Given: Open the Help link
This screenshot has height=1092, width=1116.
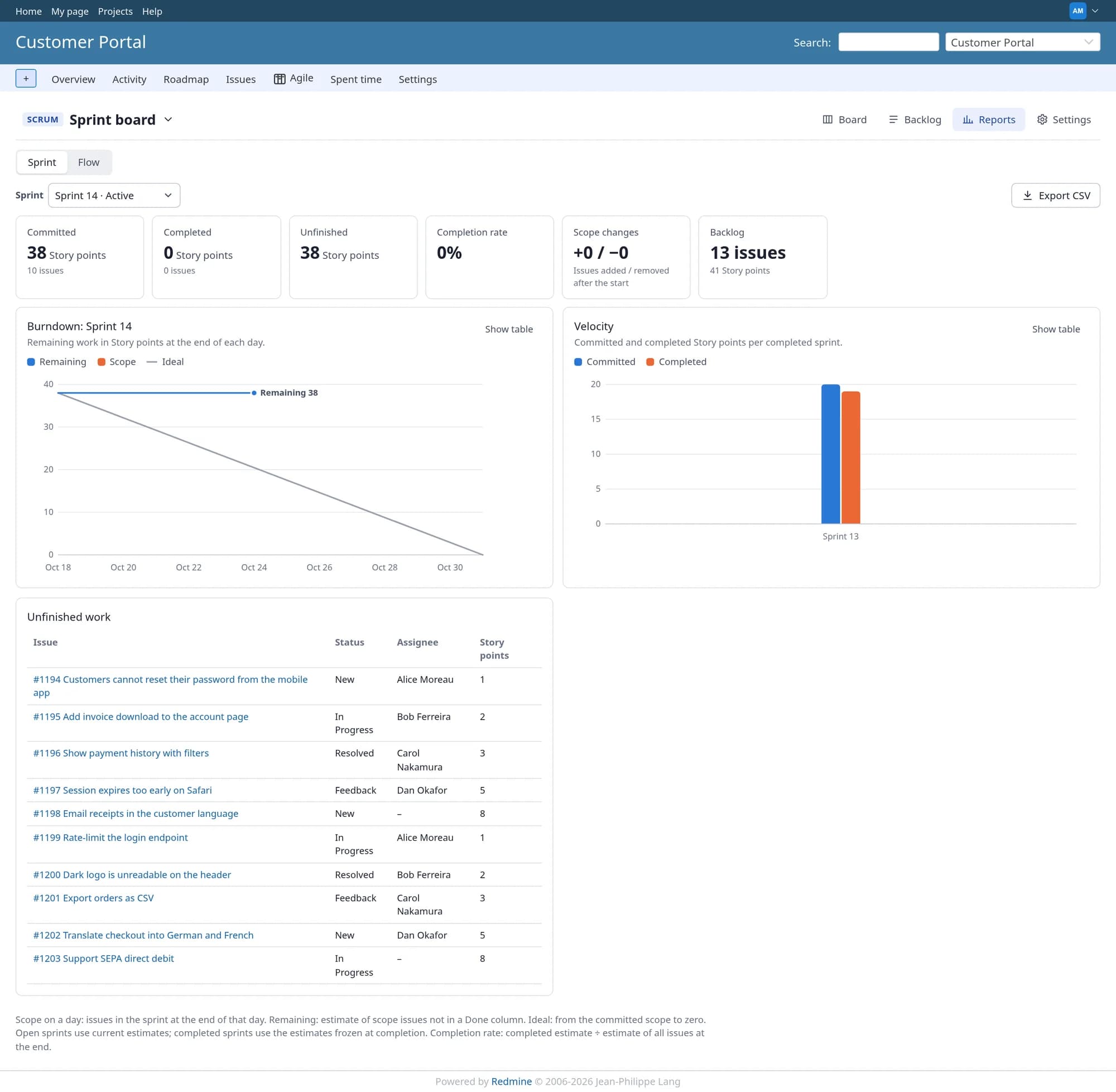Looking at the screenshot, I should (152, 11).
